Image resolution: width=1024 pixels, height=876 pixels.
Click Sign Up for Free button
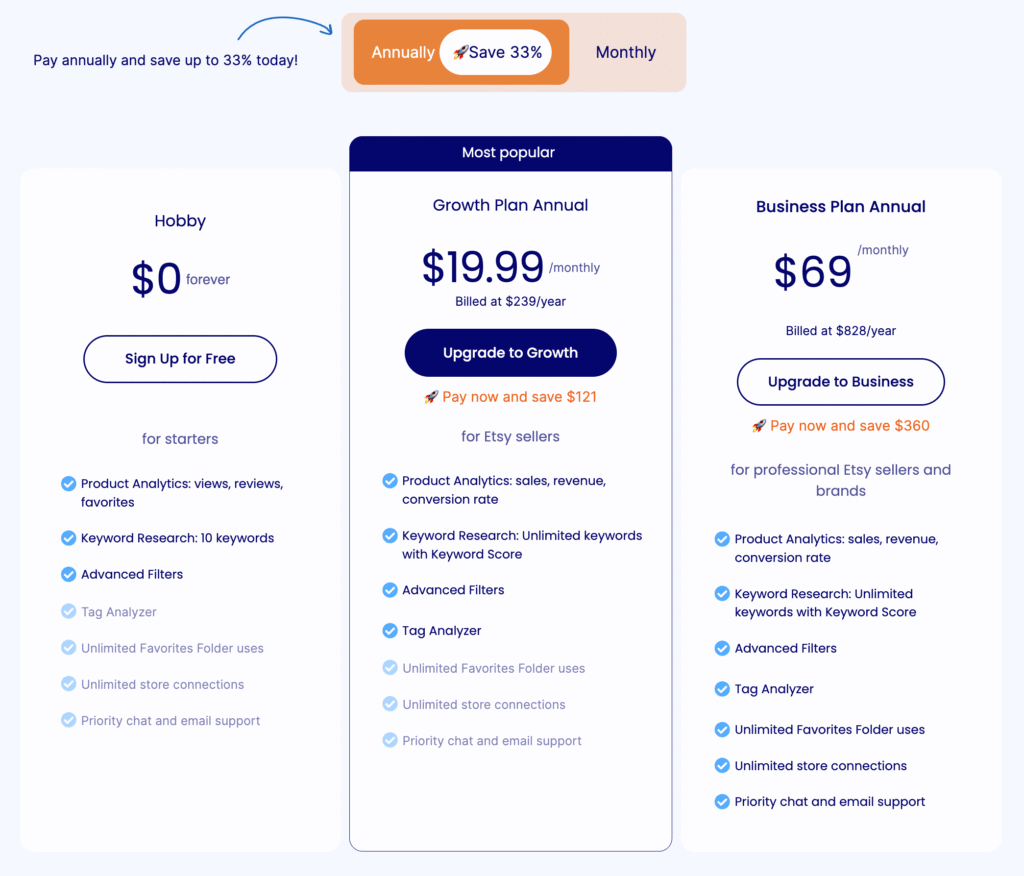[x=180, y=359]
